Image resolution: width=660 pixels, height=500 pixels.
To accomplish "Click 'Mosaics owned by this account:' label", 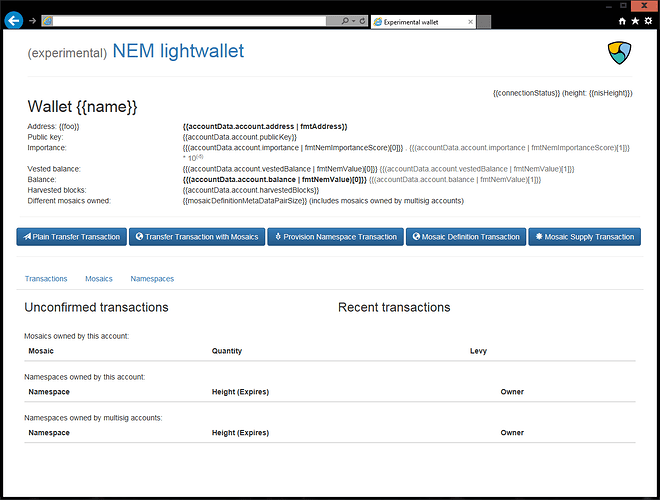I will [77, 336].
